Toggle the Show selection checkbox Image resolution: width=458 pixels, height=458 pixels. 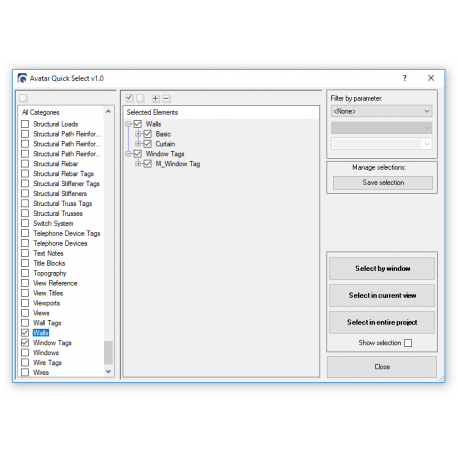coord(408,343)
